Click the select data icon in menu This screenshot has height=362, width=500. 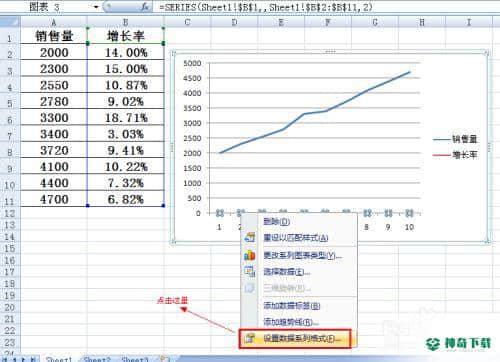tap(250, 272)
